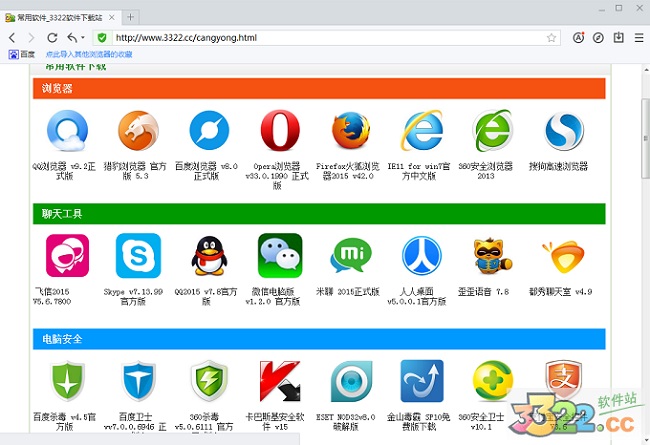
Task: Open the downloads toolbar icon
Action: click(618, 38)
